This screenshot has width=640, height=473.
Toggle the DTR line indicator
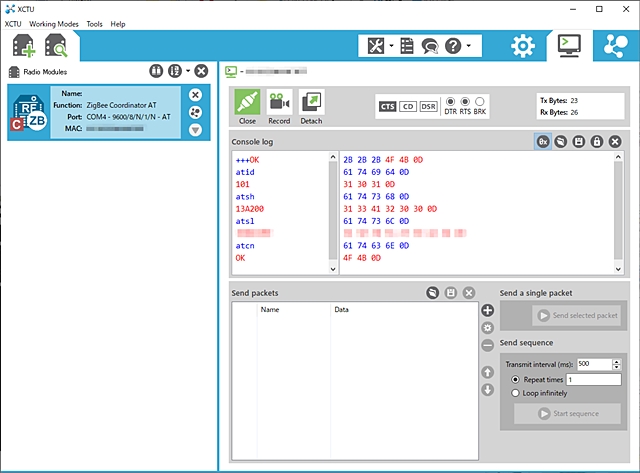[450, 102]
